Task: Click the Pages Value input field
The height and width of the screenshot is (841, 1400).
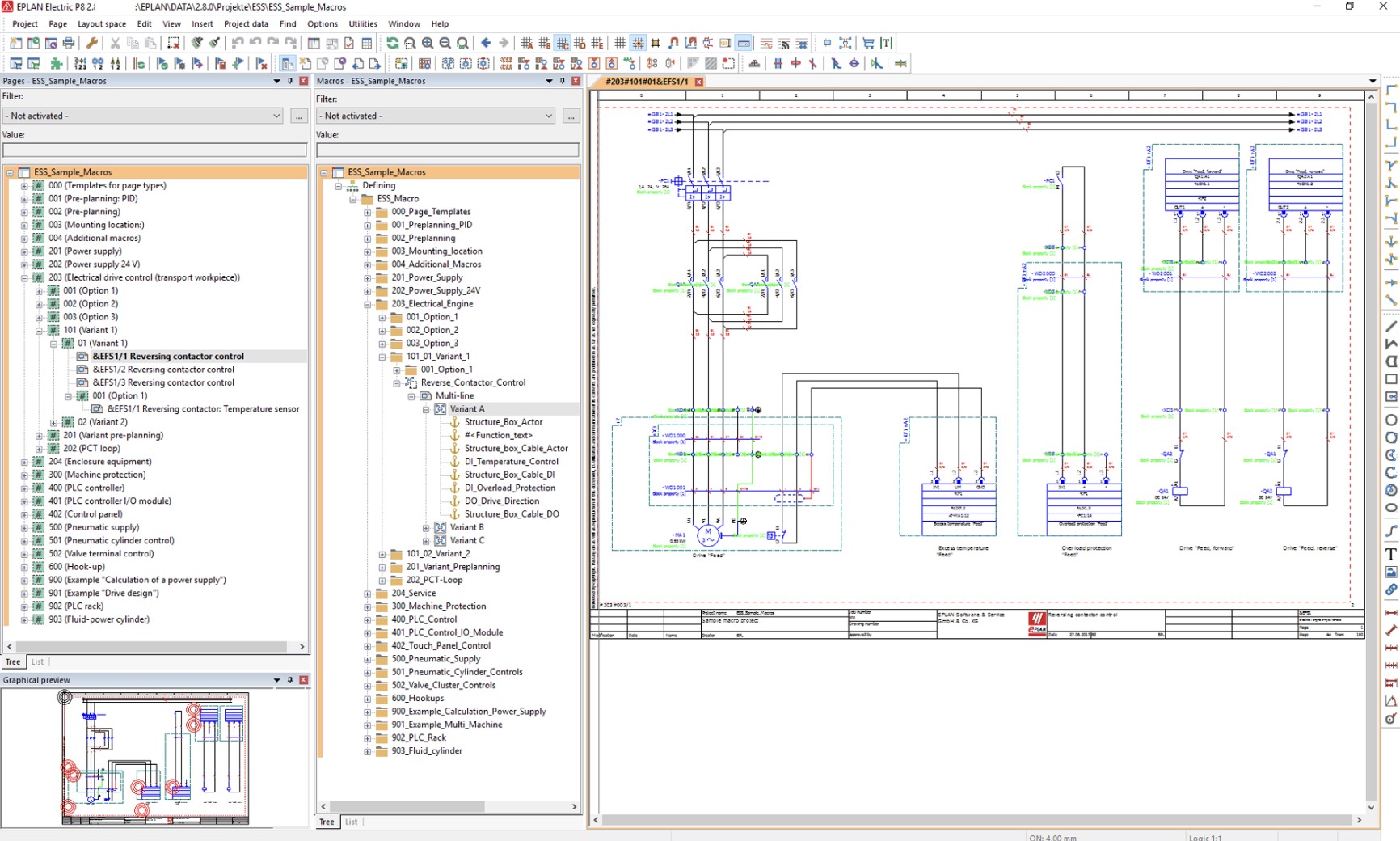Action: (154, 150)
